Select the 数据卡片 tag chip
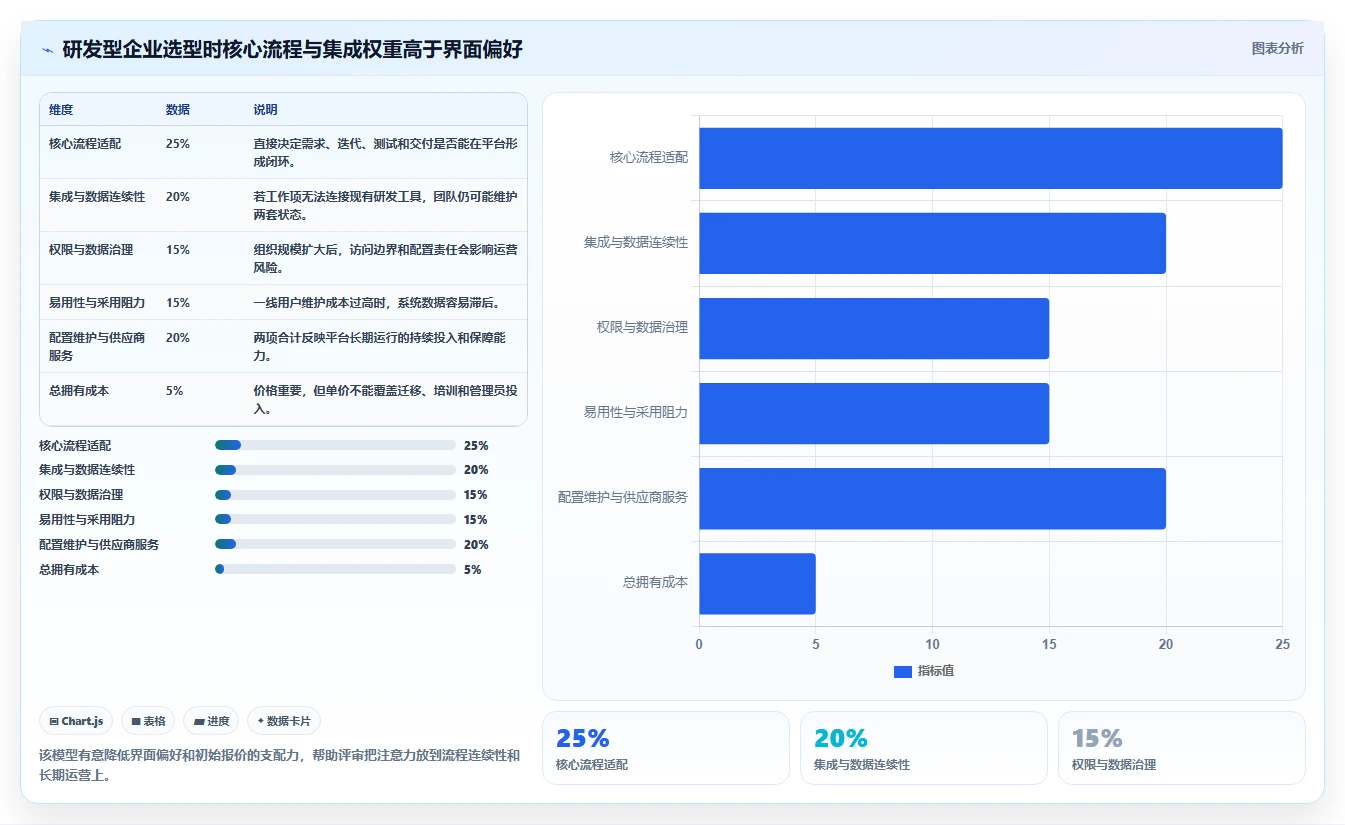The image size is (1345, 825). 284,721
